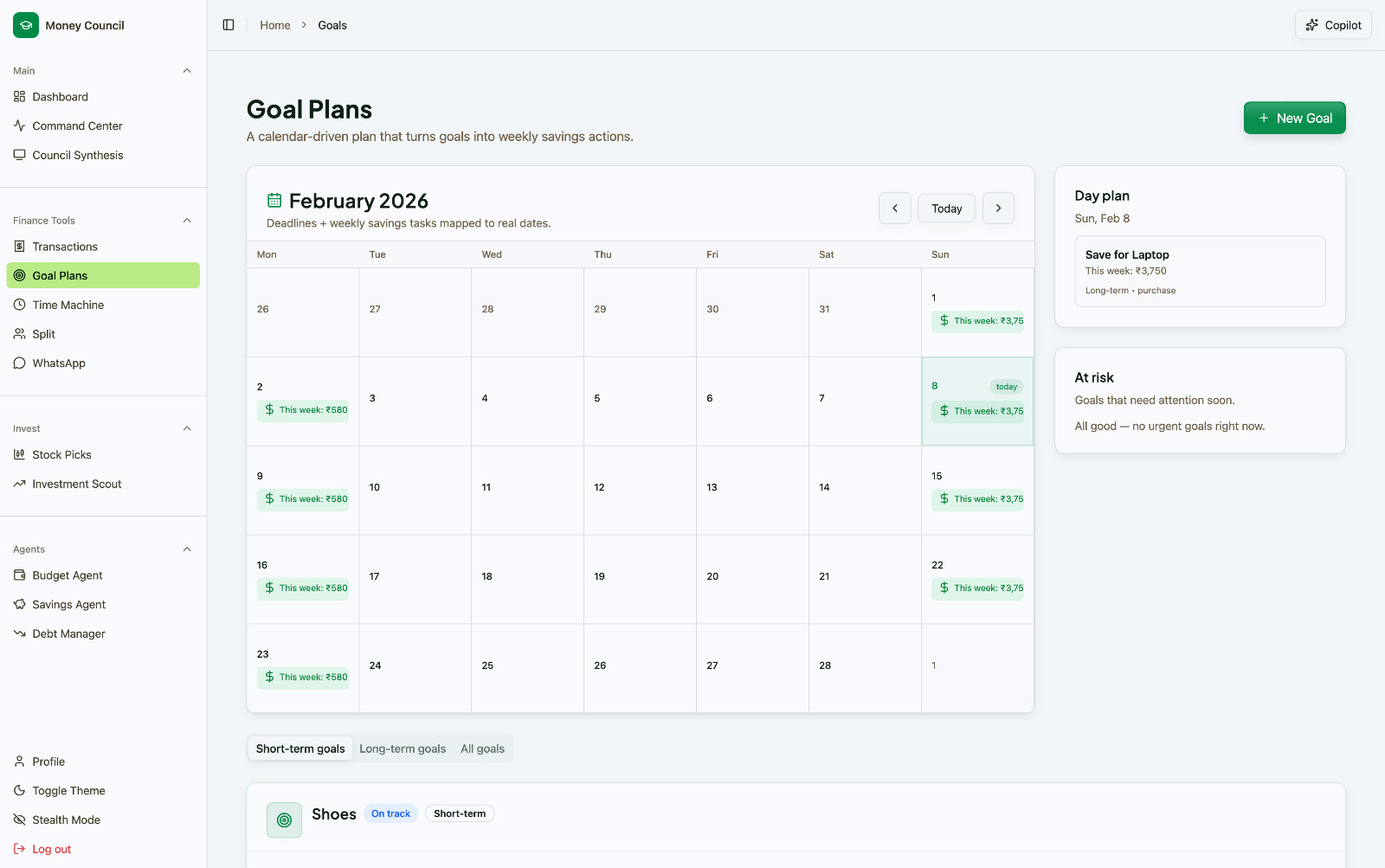
Task: Open Stock Picks page
Action: 61,454
